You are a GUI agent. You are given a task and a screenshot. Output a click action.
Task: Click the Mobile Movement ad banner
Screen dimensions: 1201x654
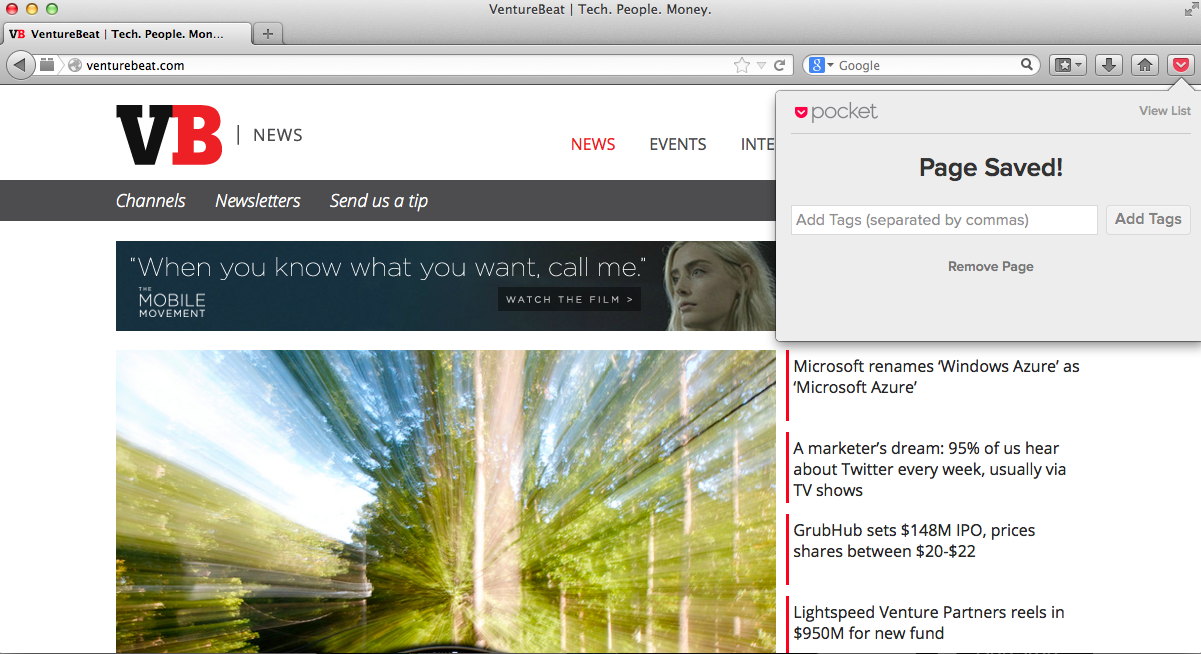click(x=446, y=286)
